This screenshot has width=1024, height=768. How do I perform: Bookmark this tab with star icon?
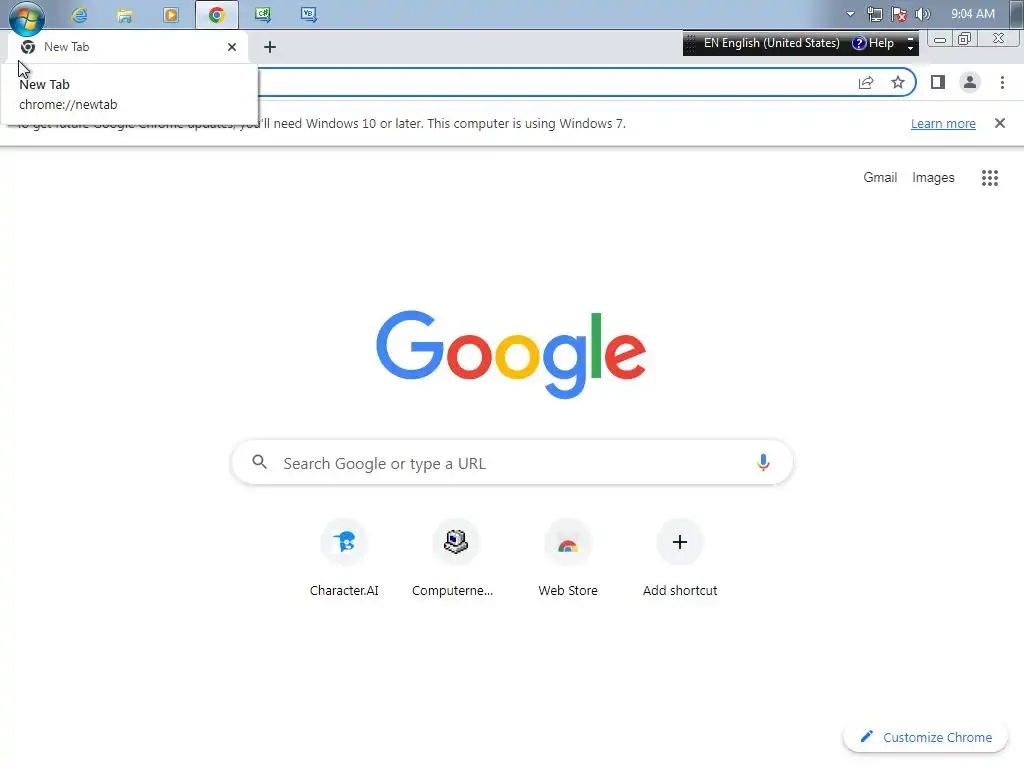pos(898,82)
